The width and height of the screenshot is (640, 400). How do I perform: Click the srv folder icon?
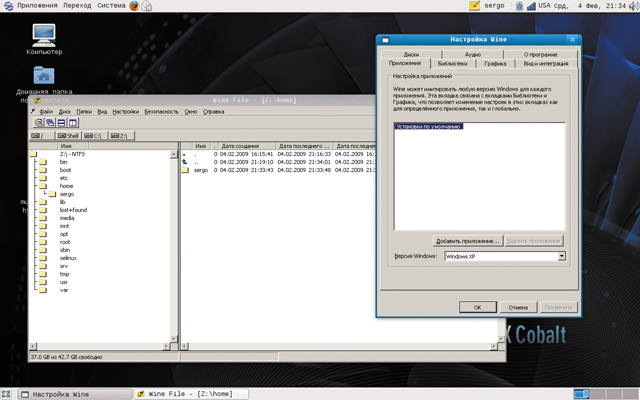[43, 266]
